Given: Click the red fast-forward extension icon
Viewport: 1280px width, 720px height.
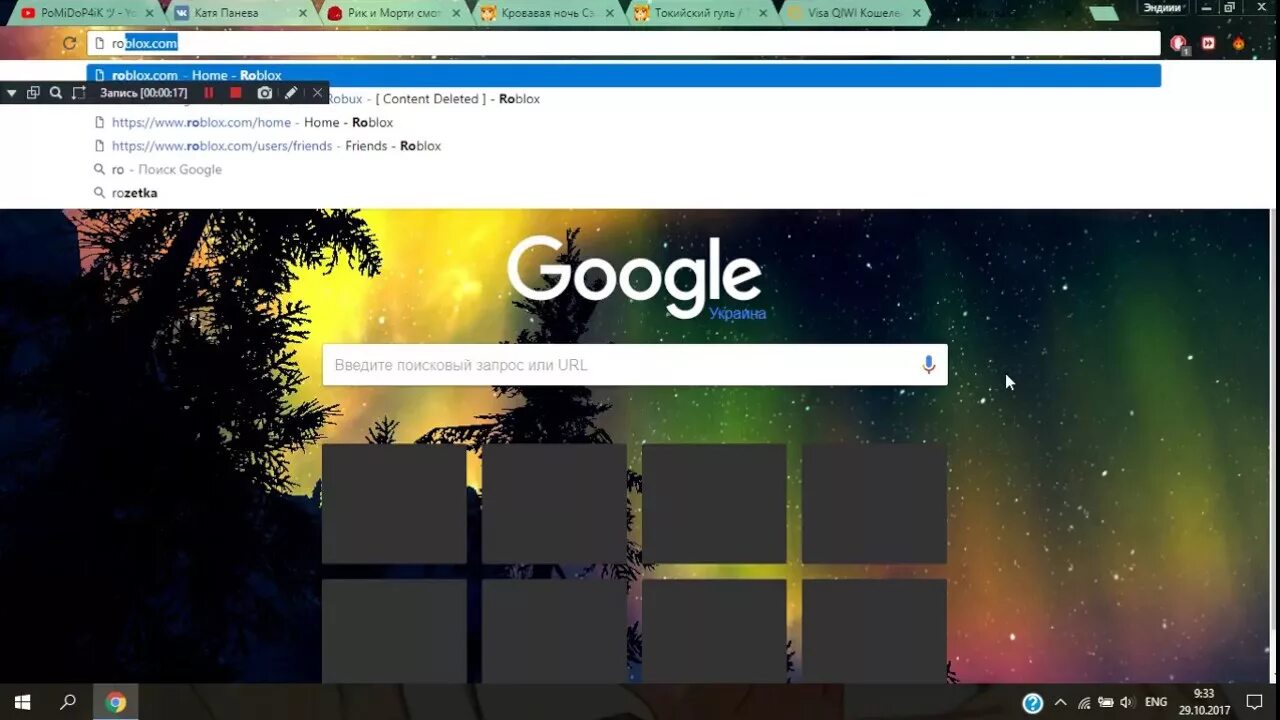Looking at the screenshot, I should coord(1209,43).
